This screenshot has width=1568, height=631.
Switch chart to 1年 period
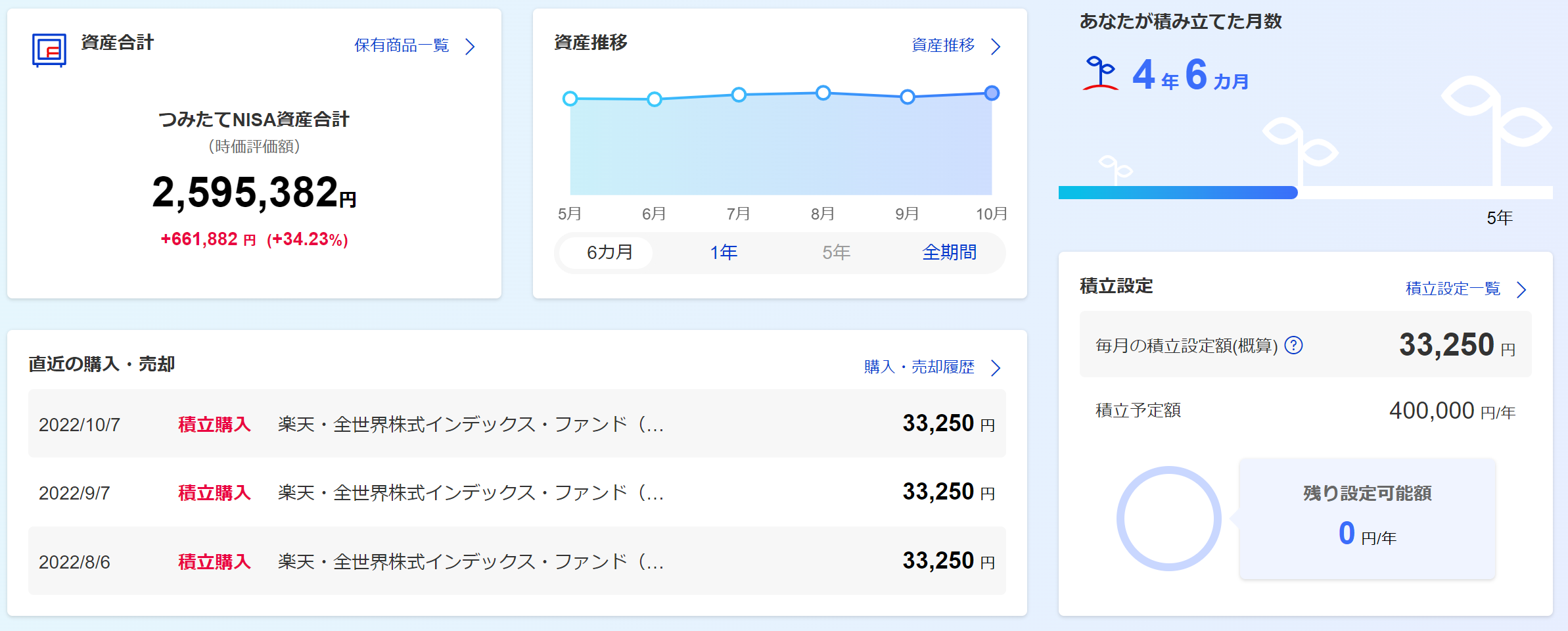pyautogui.click(x=724, y=252)
